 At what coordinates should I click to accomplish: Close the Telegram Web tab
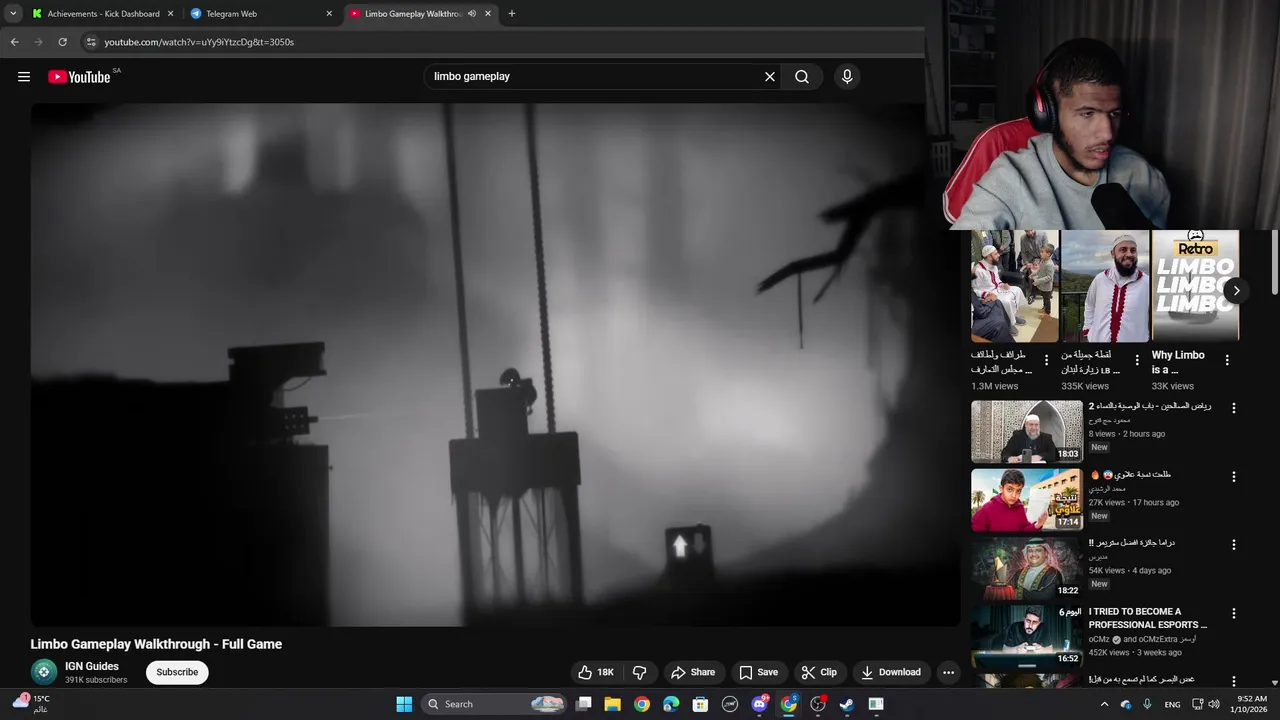(329, 14)
